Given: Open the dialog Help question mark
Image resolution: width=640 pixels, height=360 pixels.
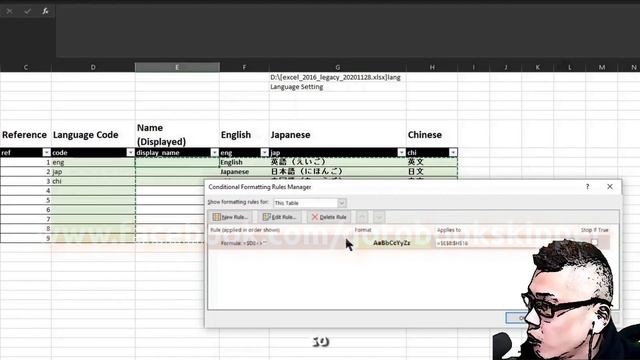Looking at the screenshot, I should 587,187.
